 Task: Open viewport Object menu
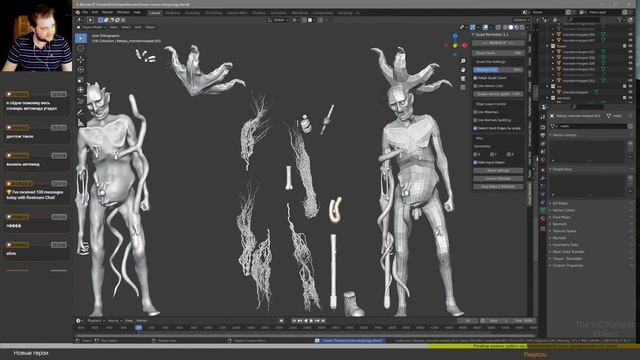(x=150, y=27)
